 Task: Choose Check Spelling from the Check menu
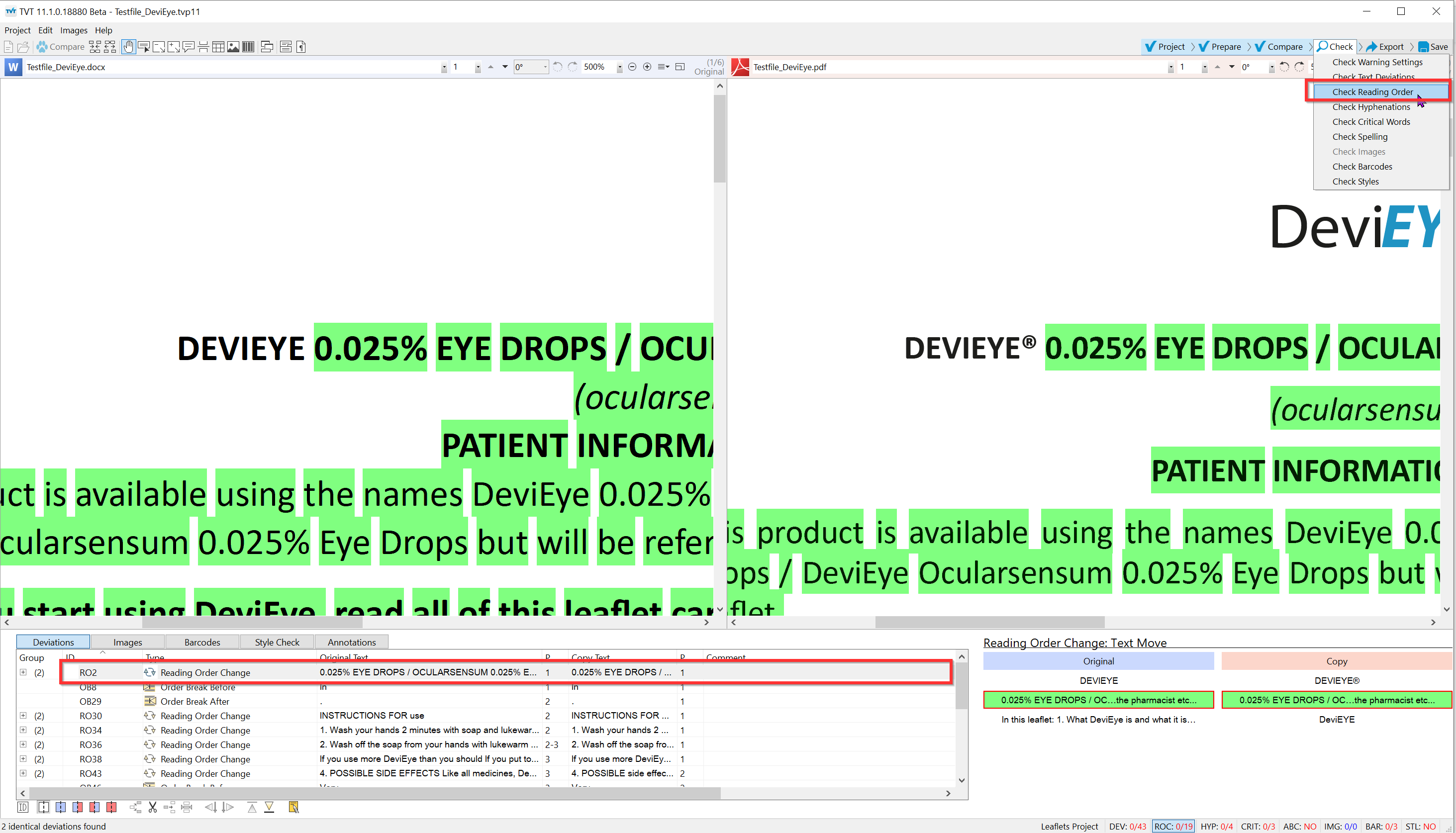pos(1360,137)
